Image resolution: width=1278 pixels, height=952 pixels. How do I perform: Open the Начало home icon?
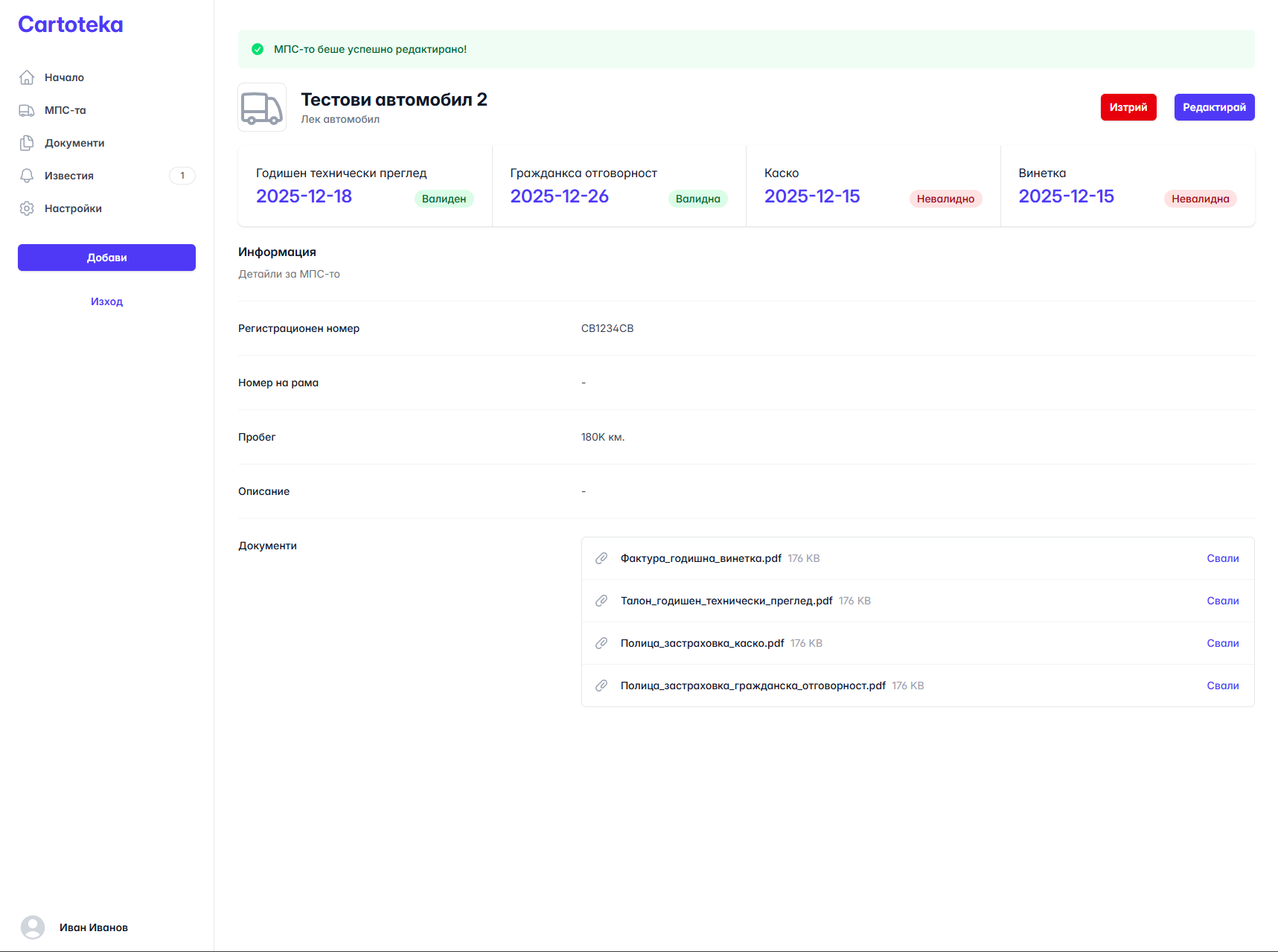[27, 77]
